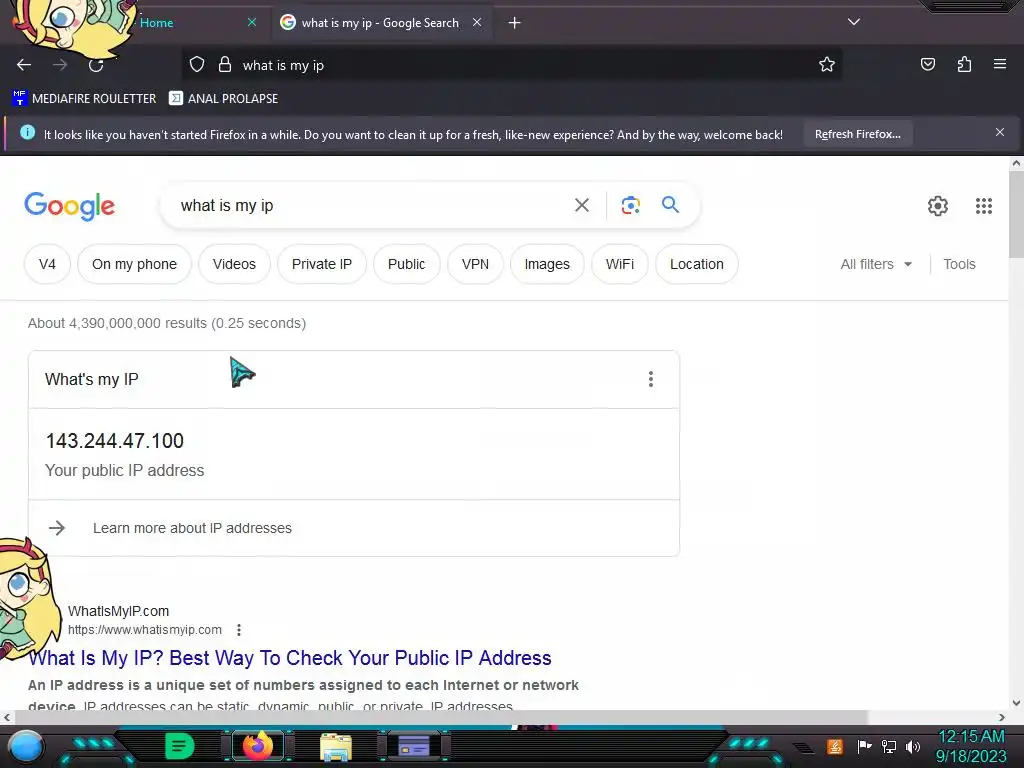
Task: Switch to Videos results
Action: [x=234, y=264]
